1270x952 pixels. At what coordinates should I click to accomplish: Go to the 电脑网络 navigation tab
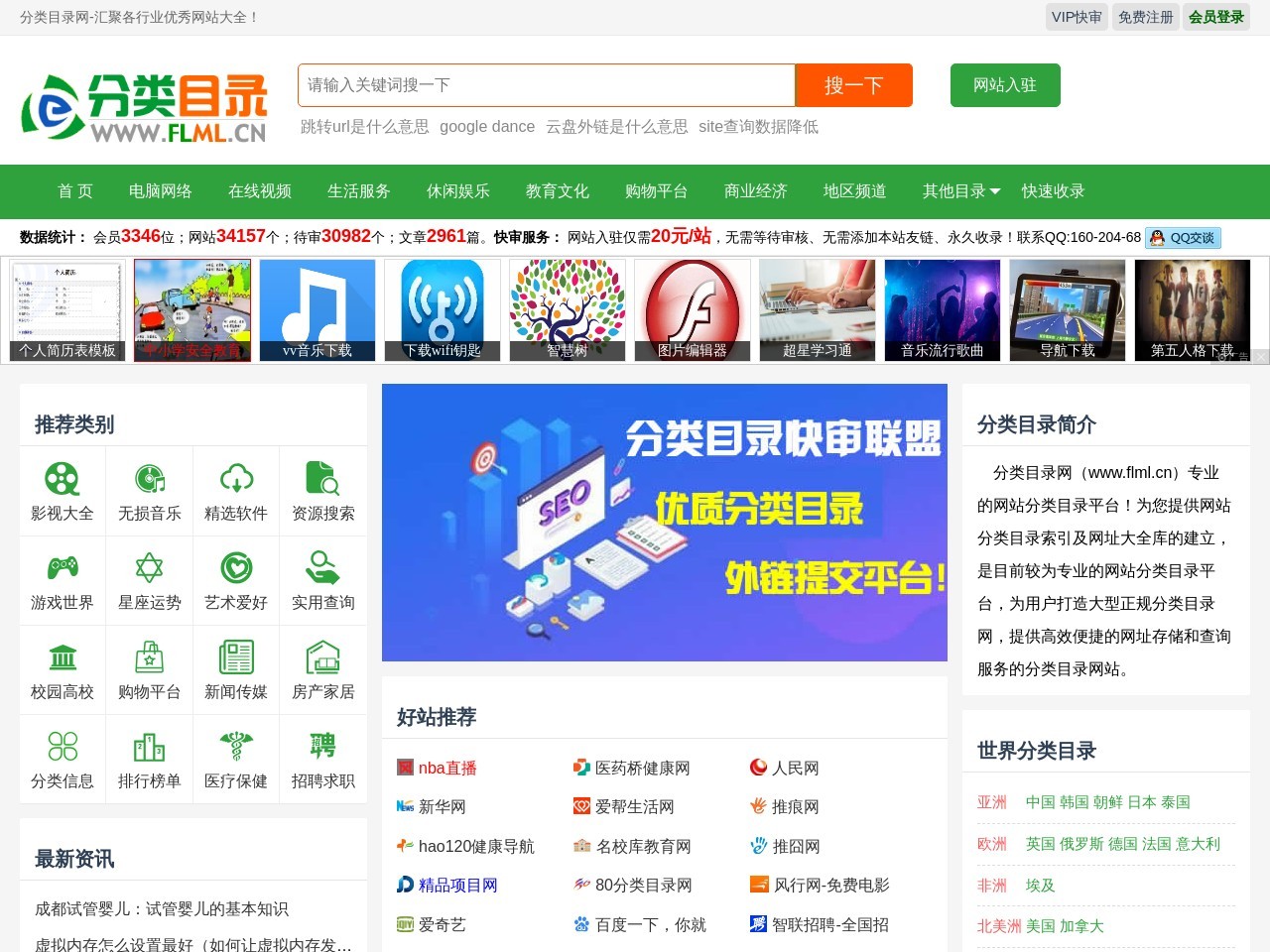161,191
